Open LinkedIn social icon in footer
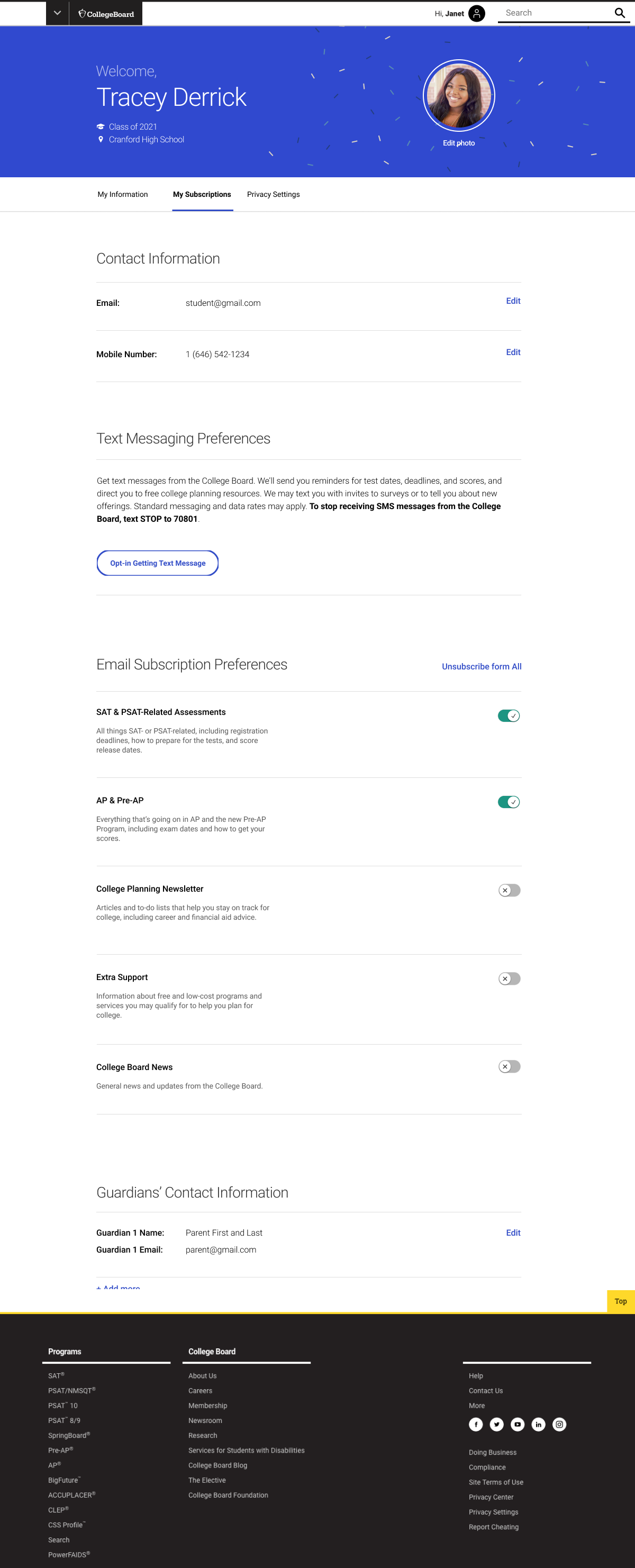635x1568 pixels. [538, 1425]
